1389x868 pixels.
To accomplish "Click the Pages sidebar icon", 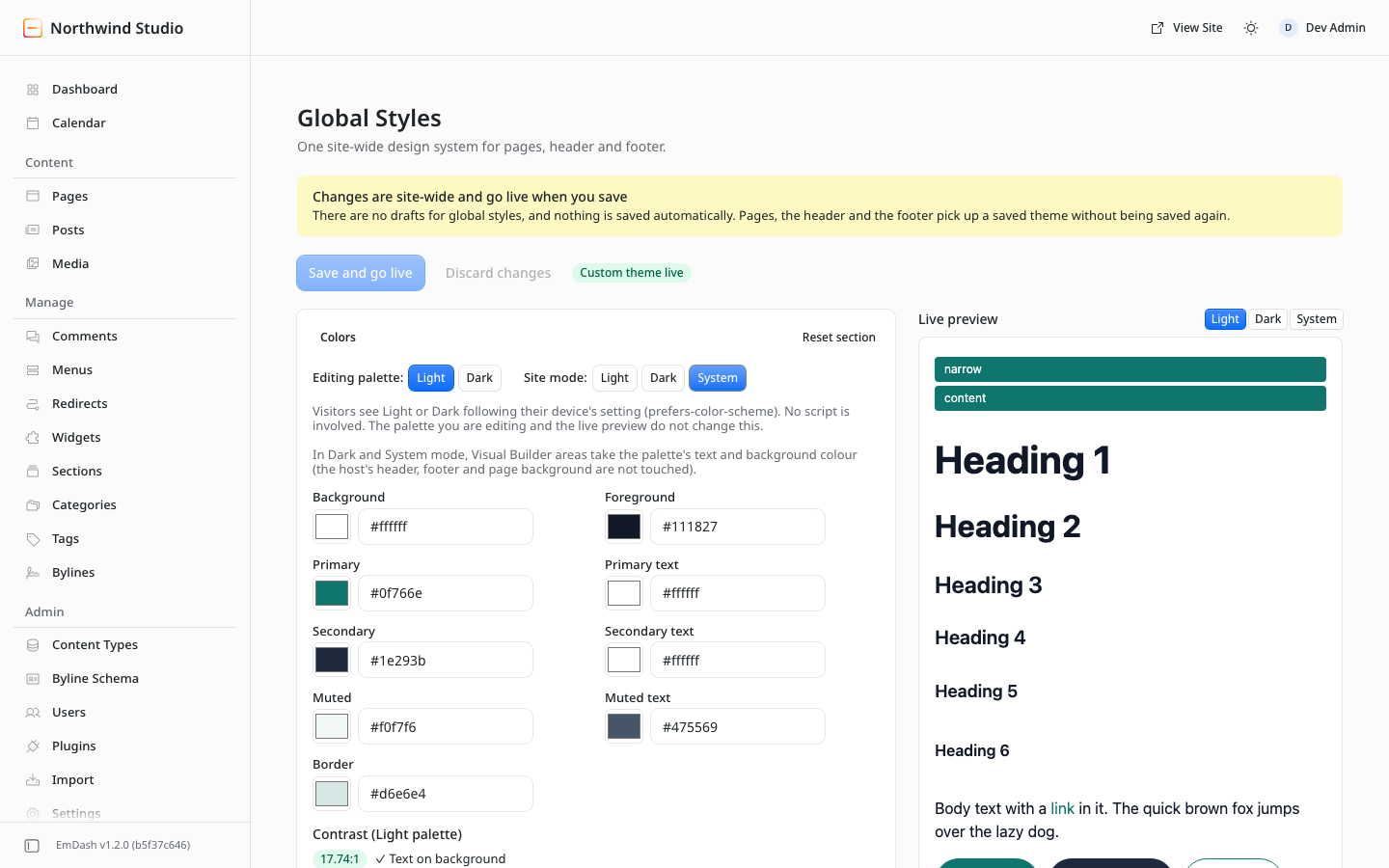I will (33, 197).
